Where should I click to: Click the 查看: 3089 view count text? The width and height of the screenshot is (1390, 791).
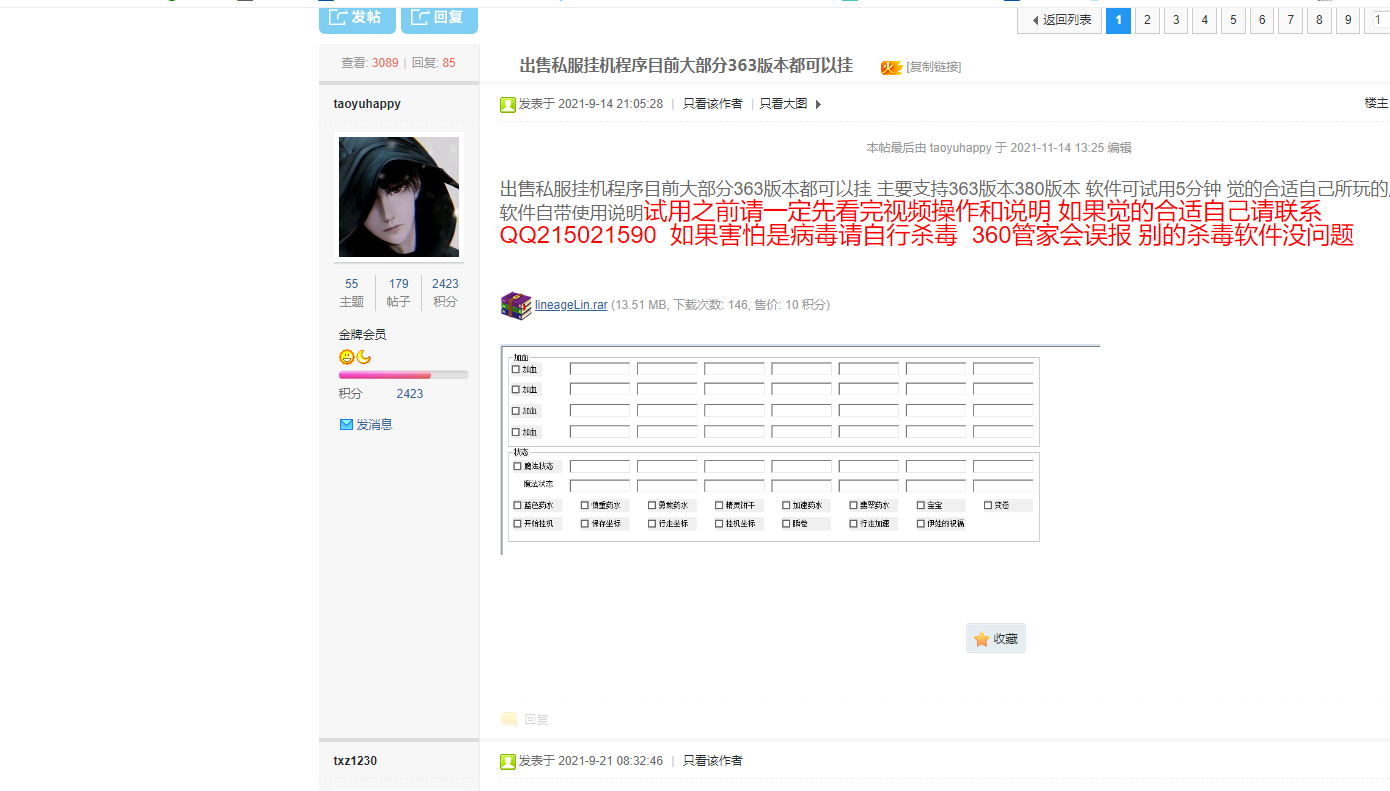[370, 63]
